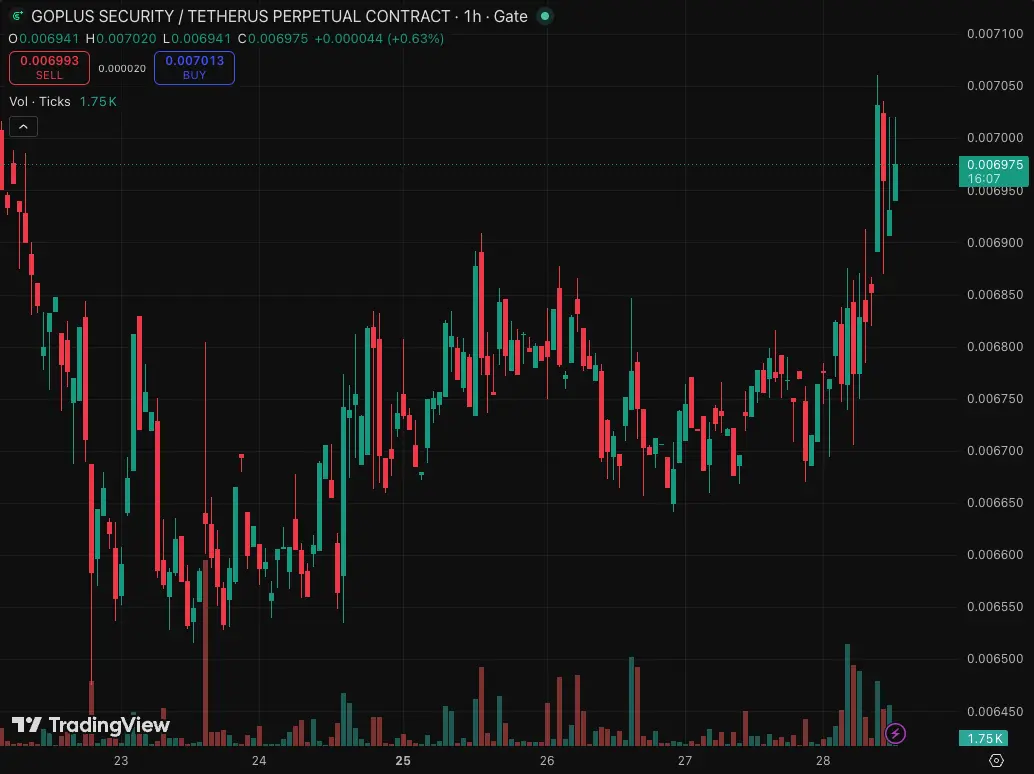Click the 0.006650 price axis label

(x=995, y=503)
